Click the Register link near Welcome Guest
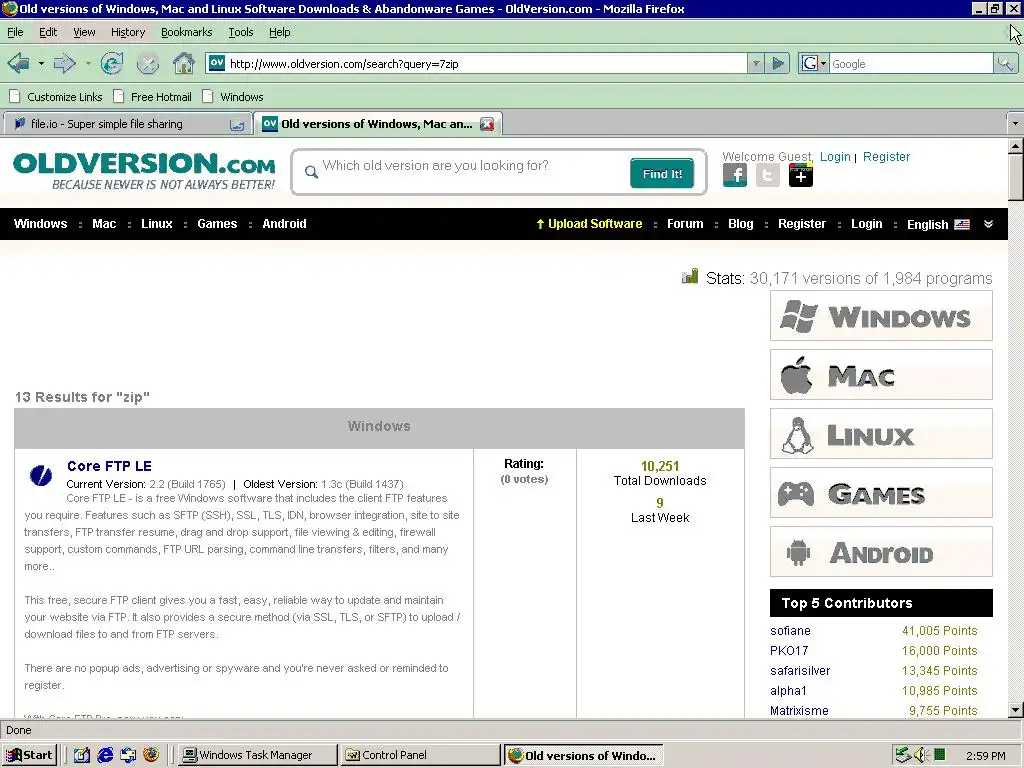1024x768 pixels. 886,157
